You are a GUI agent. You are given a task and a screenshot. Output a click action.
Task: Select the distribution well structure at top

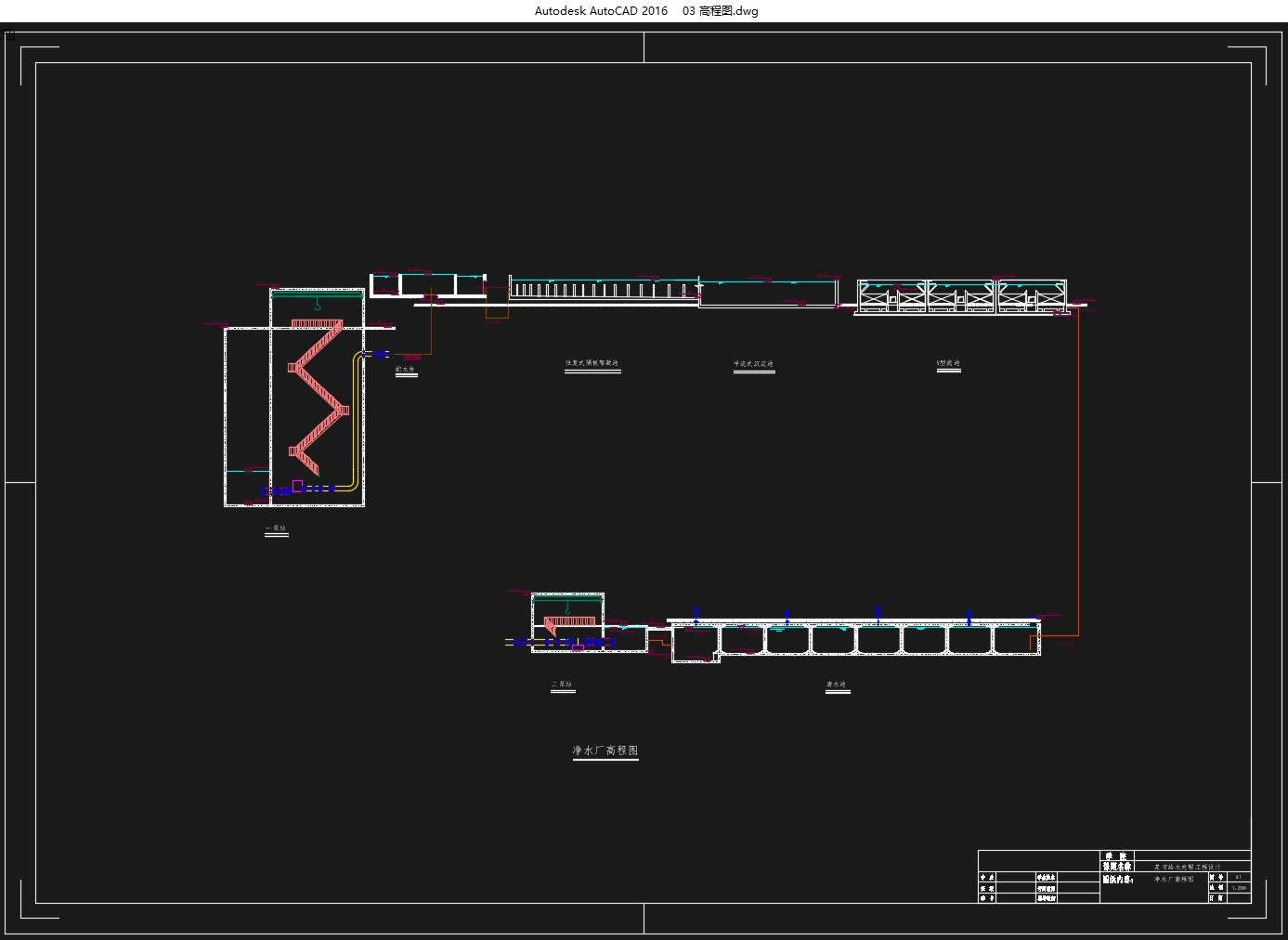click(x=429, y=285)
